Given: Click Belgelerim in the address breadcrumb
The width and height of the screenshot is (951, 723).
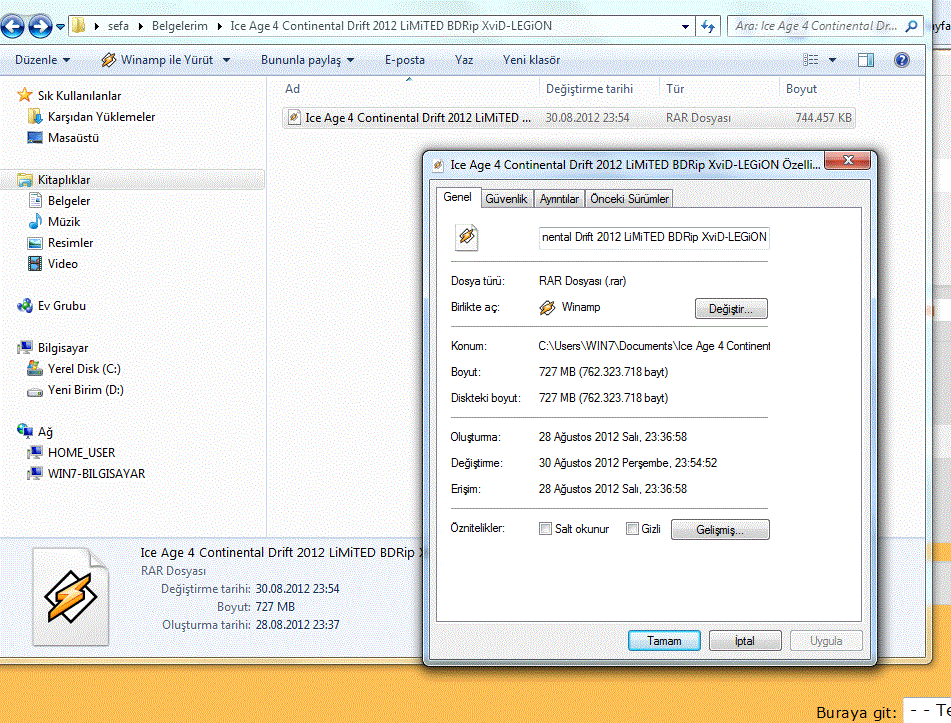Looking at the screenshot, I should pos(180,26).
